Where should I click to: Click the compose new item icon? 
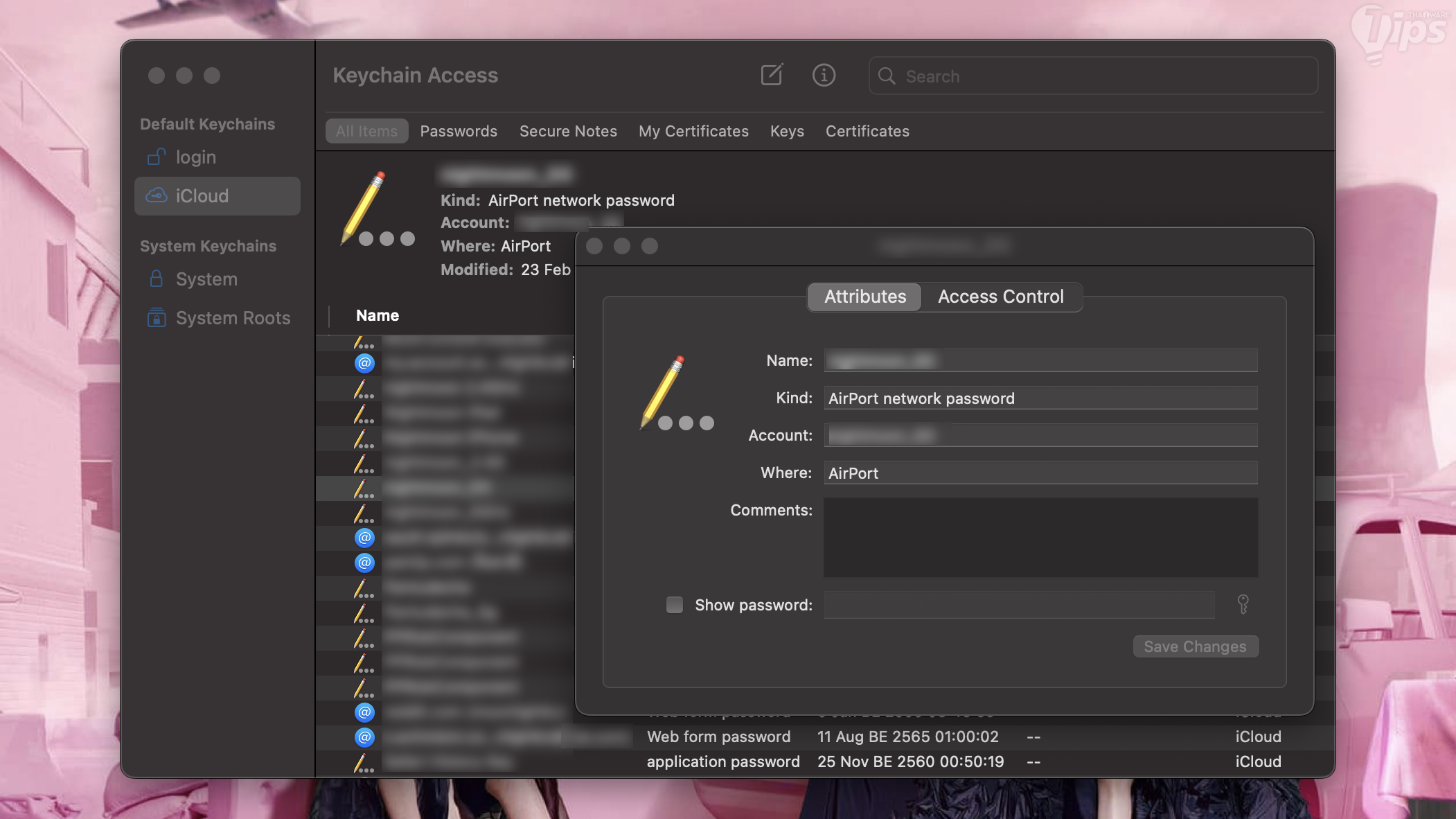772,75
